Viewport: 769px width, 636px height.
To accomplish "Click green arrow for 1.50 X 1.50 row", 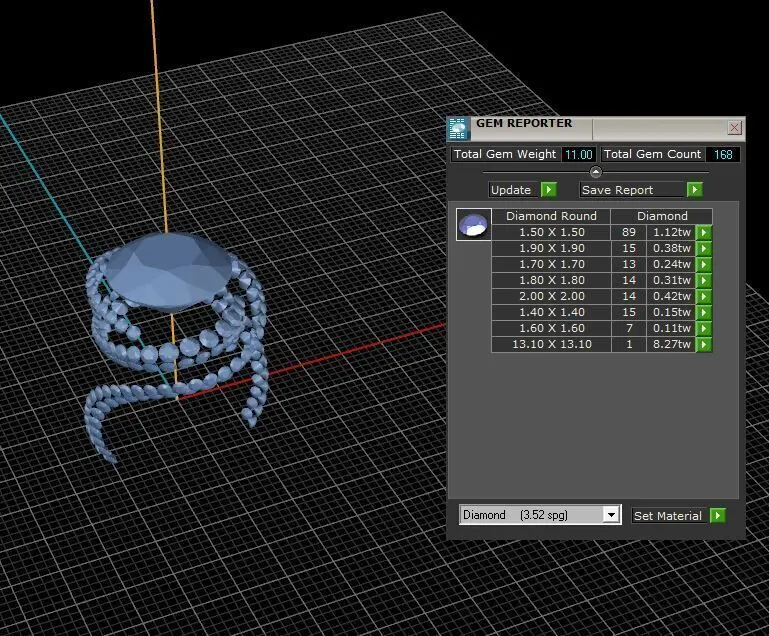I will click(704, 232).
